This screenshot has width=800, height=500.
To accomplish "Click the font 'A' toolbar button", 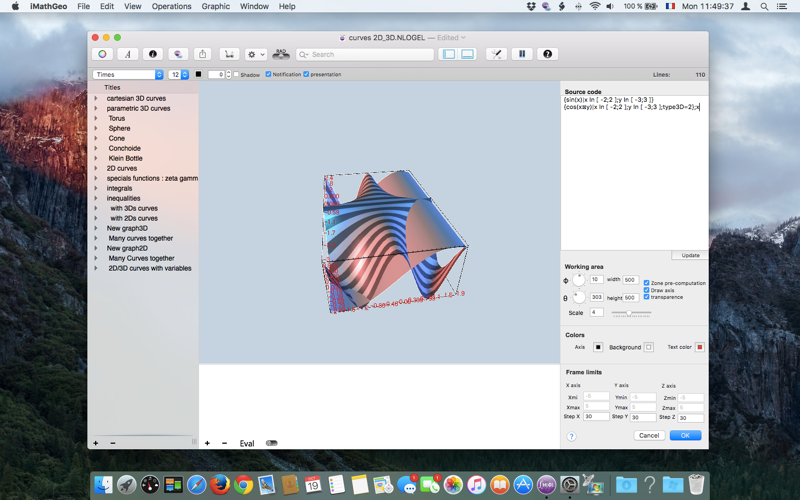I will (x=128, y=54).
